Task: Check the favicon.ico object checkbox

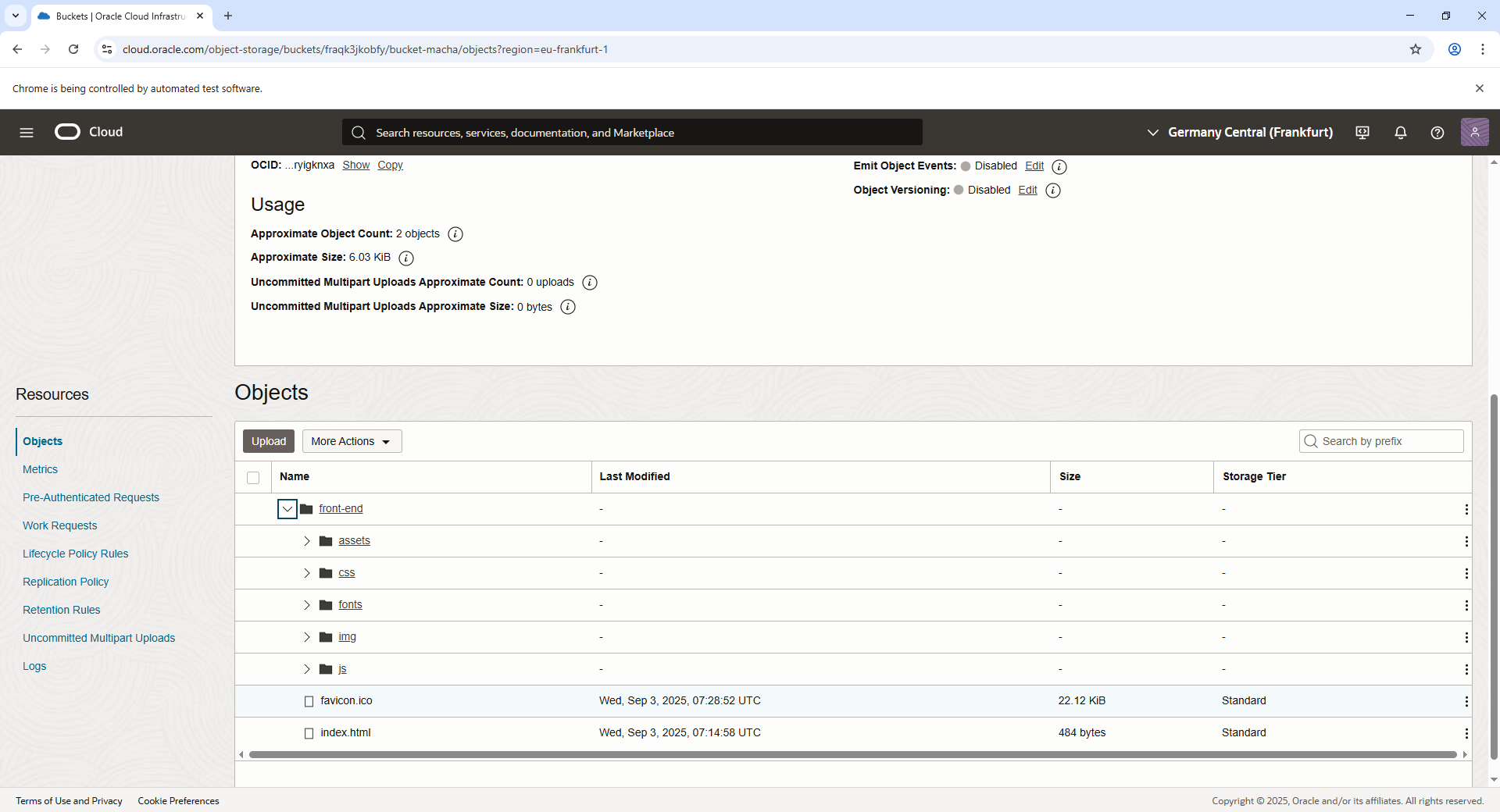Action: point(309,701)
